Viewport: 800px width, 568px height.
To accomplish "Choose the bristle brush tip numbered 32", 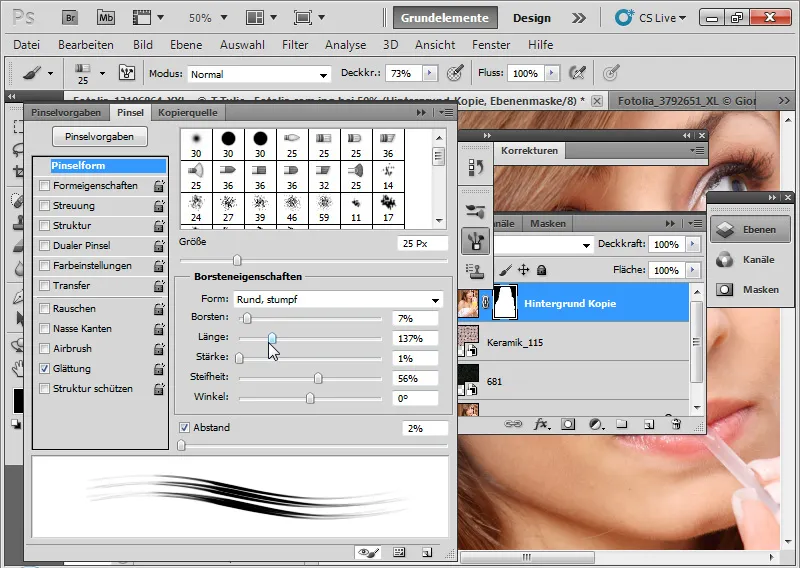I will pyautogui.click(x=324, y=177).
